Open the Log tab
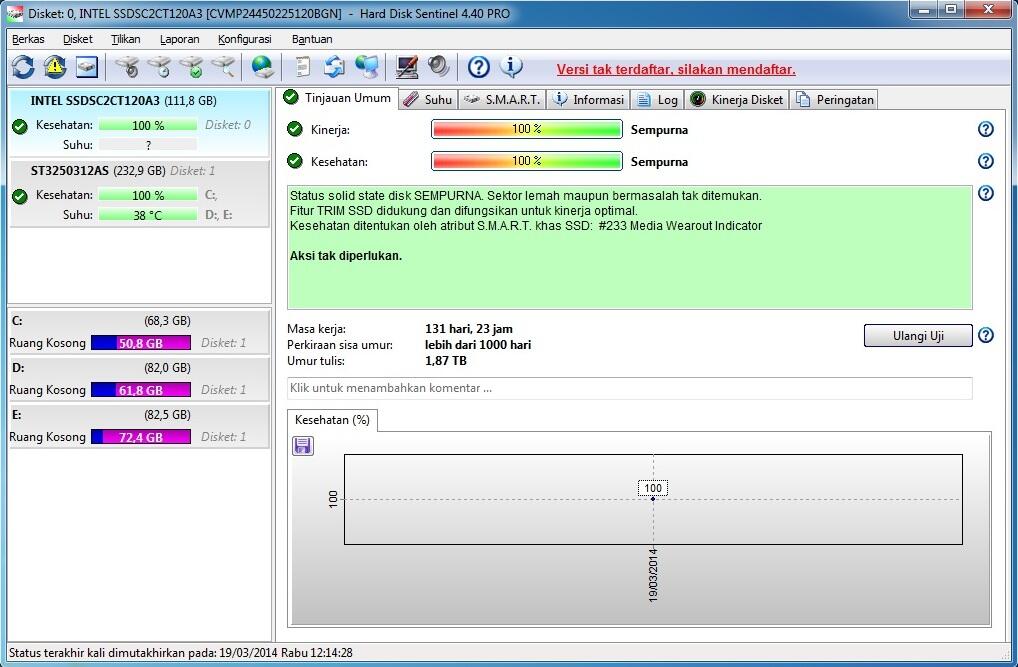 pyautogui.click(x=657, y=99)
